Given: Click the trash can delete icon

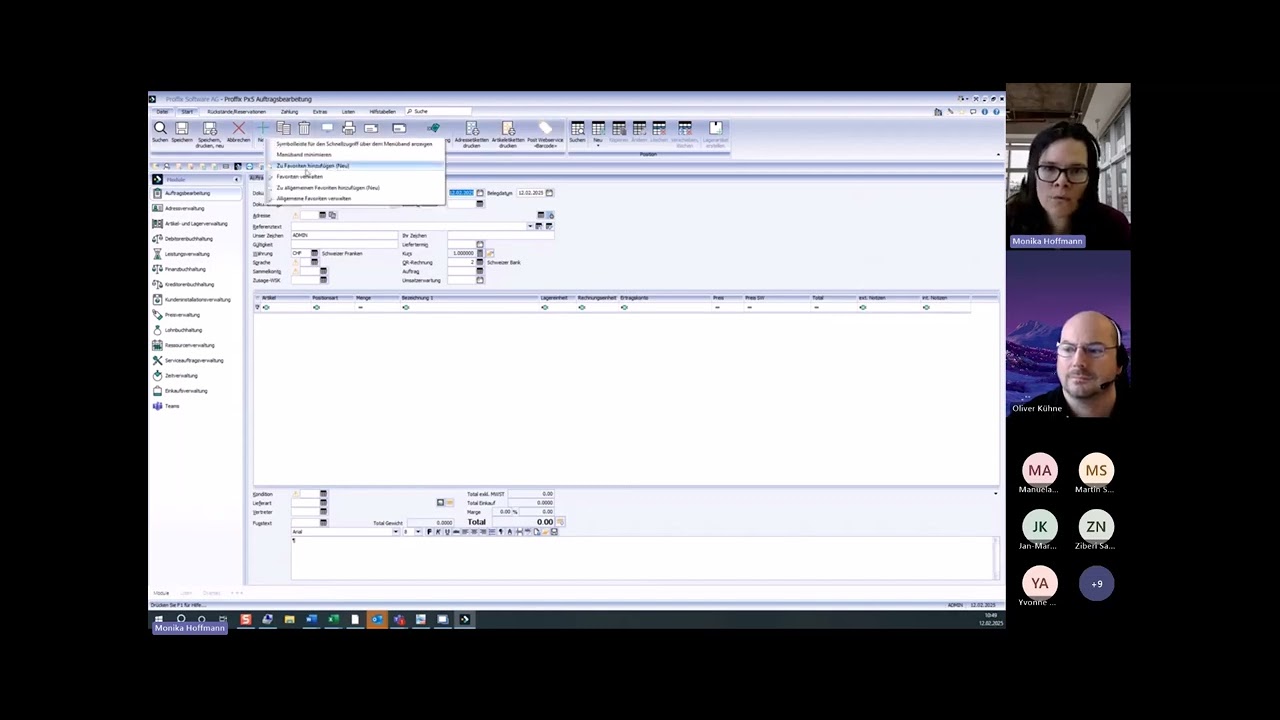Looking at the screenshot, I should (304, 128).
